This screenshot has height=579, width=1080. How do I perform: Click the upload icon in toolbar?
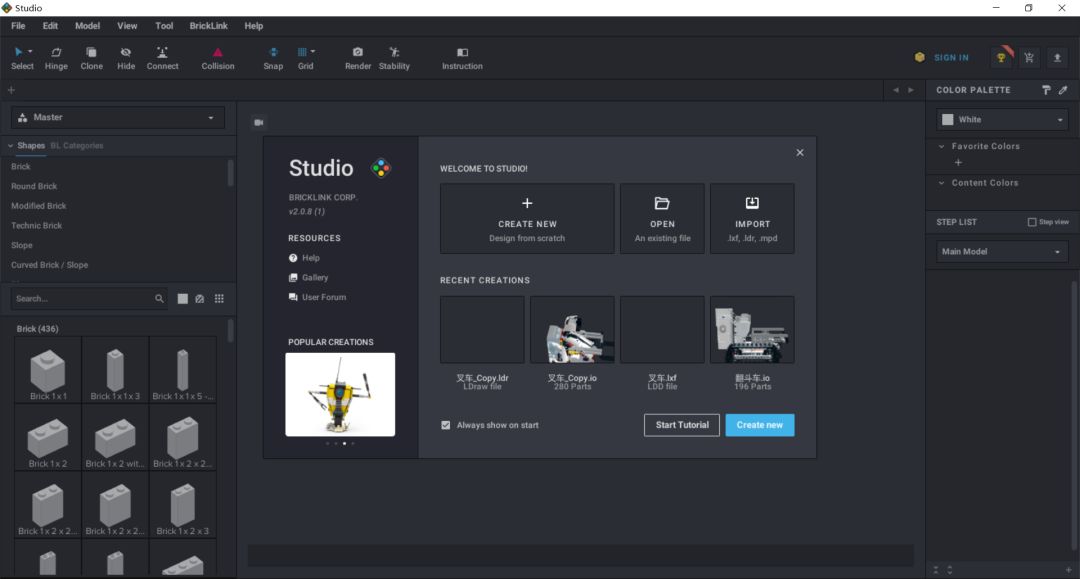click(1057, 58)
